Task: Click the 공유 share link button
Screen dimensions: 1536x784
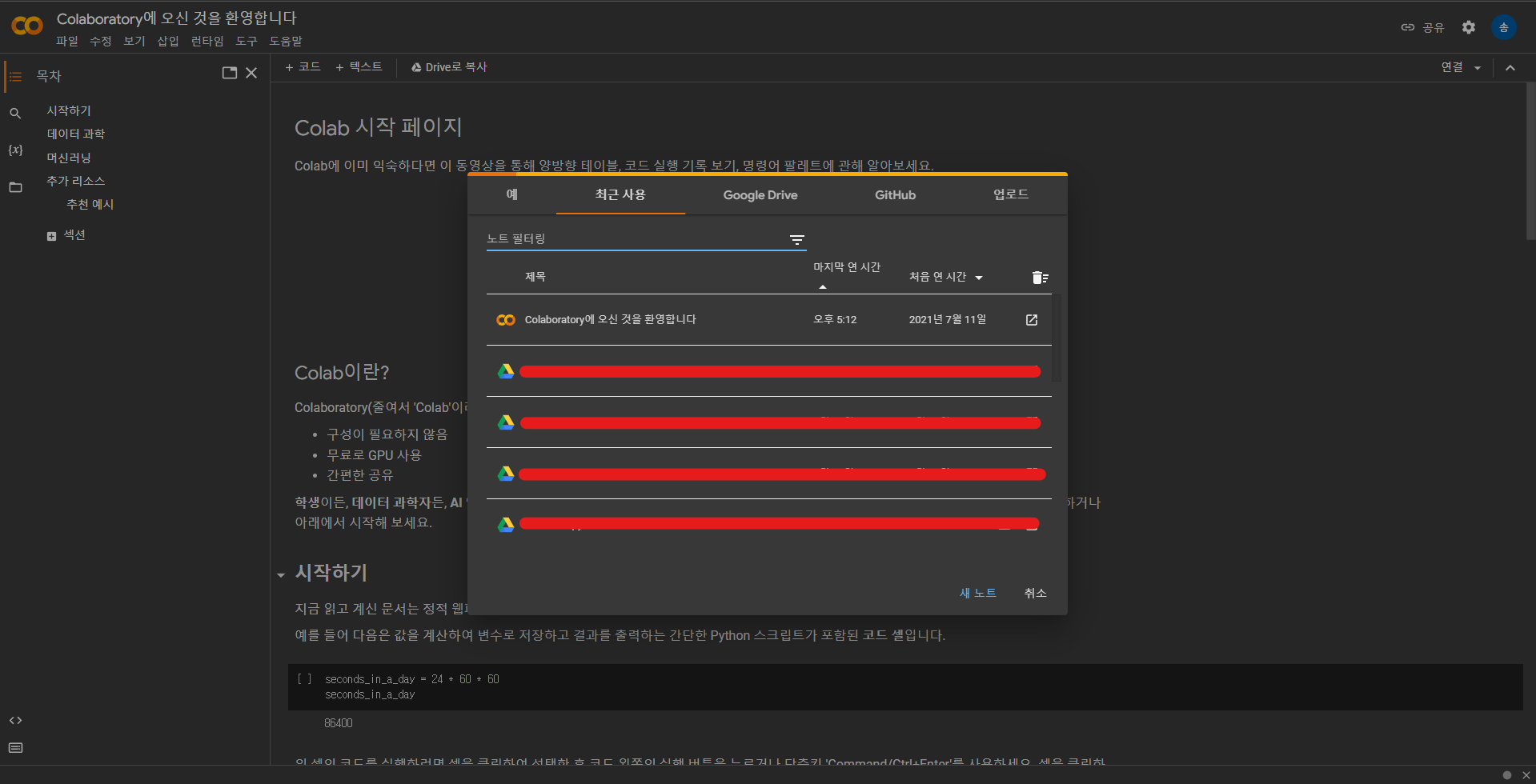Action: [x=1422, y=27]
